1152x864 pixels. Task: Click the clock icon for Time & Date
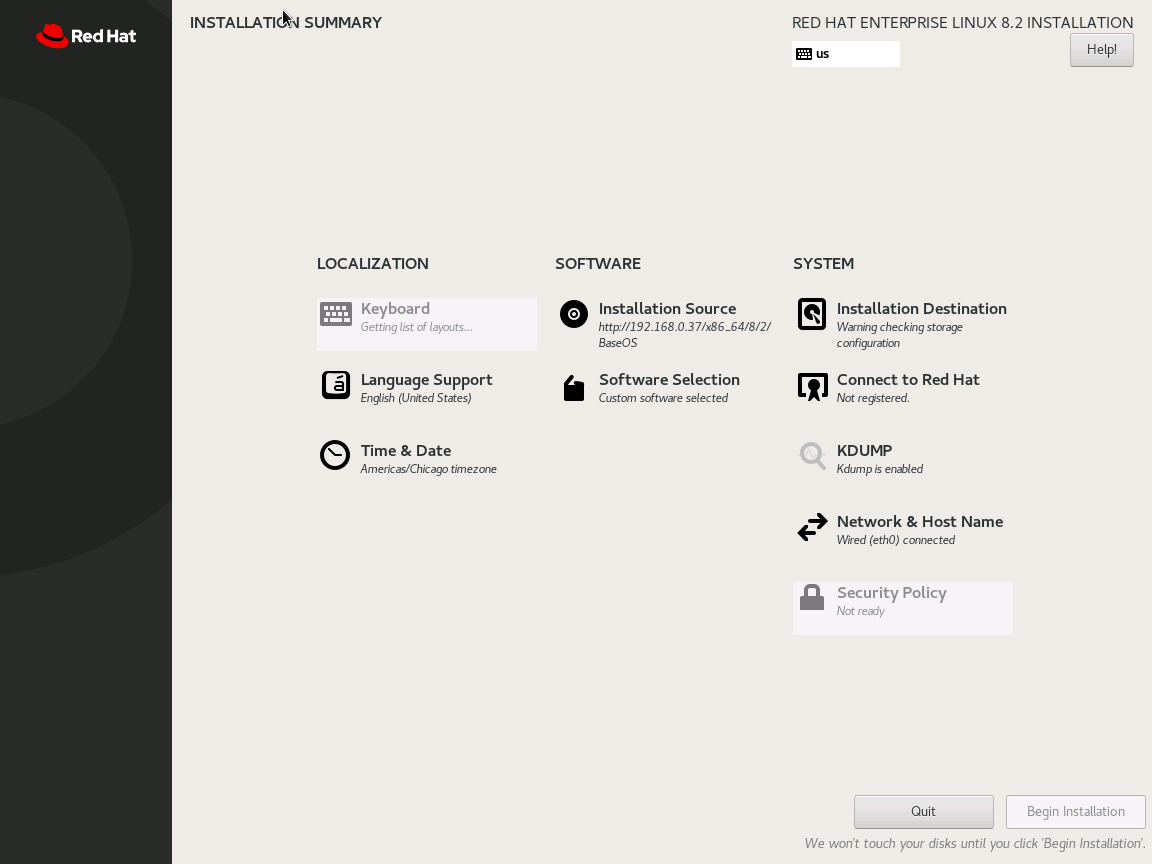coord(335,456)
